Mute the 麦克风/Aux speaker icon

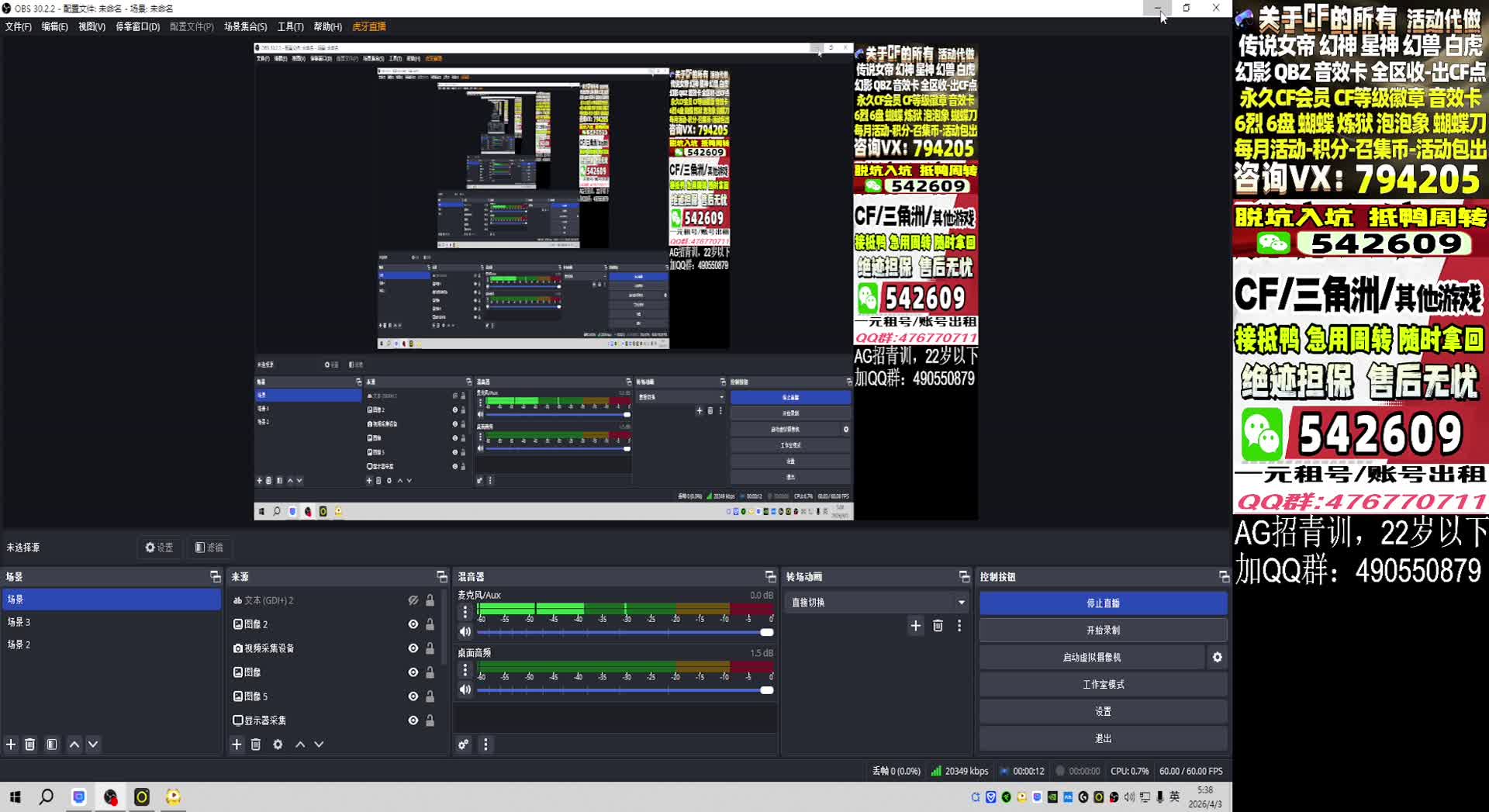465,632
